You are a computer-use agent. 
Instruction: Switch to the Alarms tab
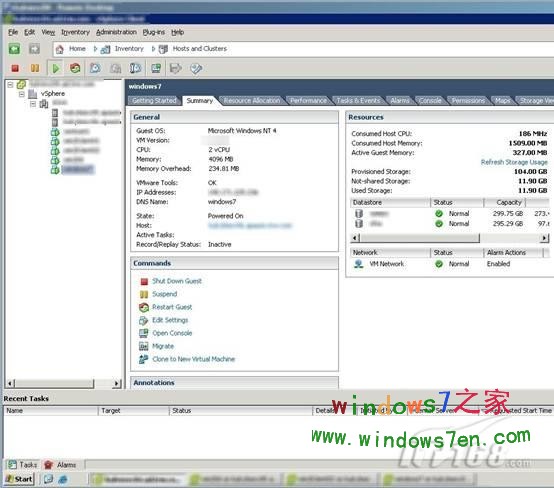click(x=400, y=101)
